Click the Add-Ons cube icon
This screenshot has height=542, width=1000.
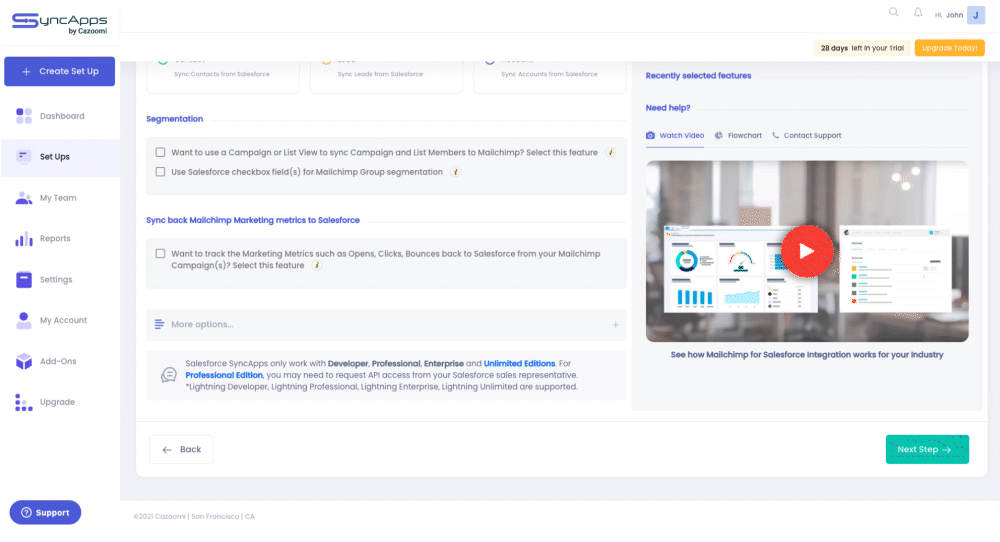tap(24, 361)
